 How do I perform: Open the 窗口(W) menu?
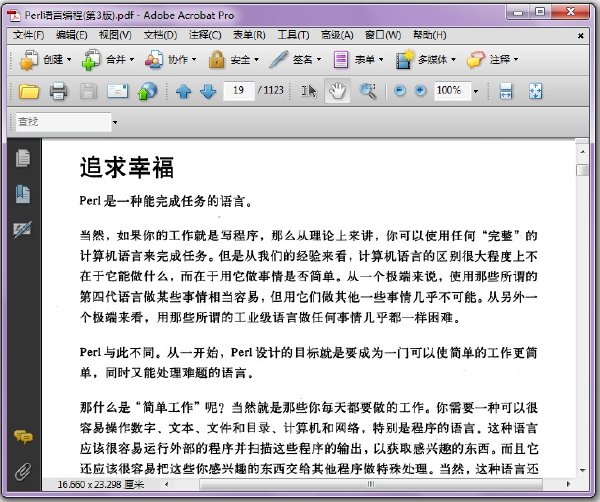pos(383,35)
